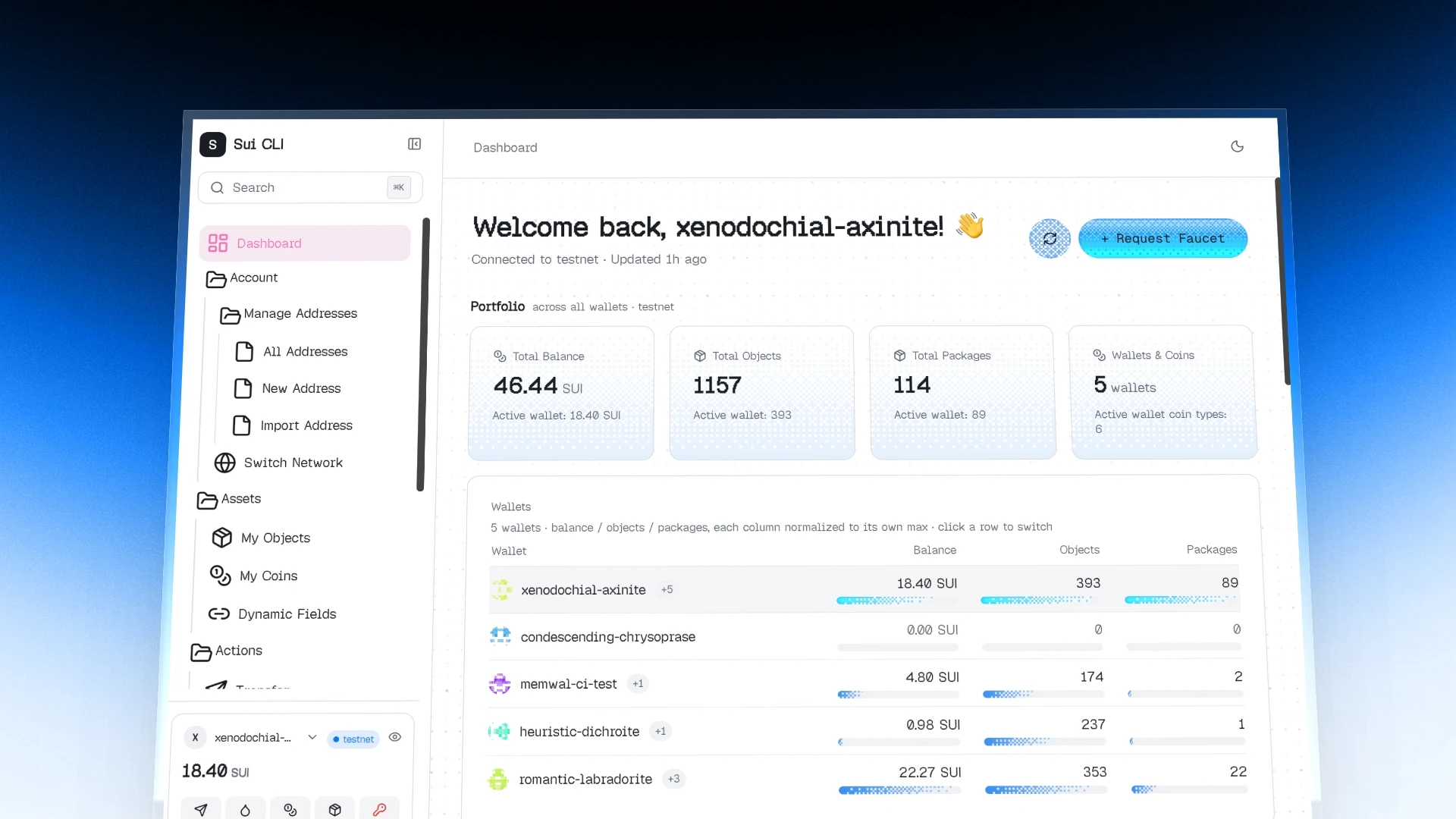This screenshot has width=1456, height=819.
Task: Click the Total Balance card
Action: (x=561, y=393)
